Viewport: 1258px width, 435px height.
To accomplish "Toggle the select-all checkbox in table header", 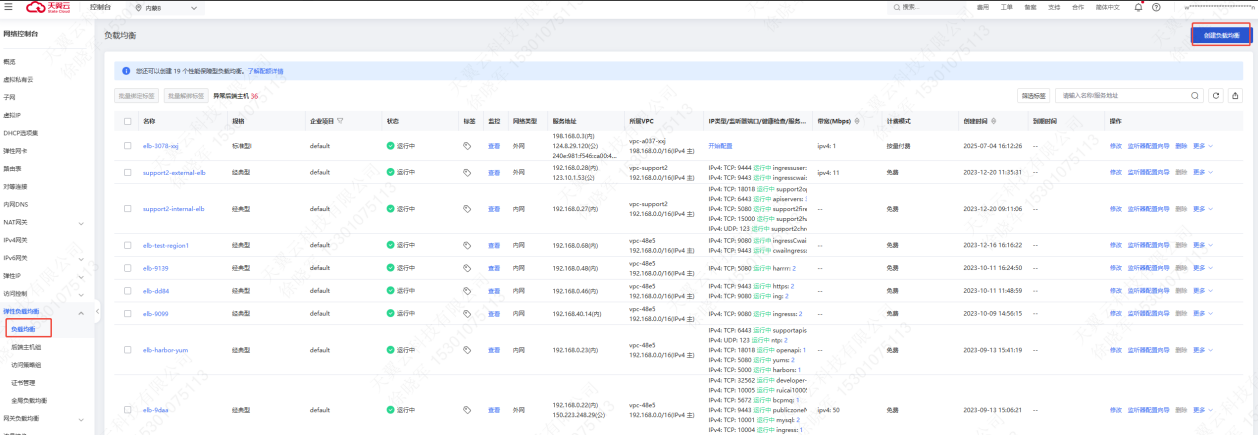I will (127, 121).
